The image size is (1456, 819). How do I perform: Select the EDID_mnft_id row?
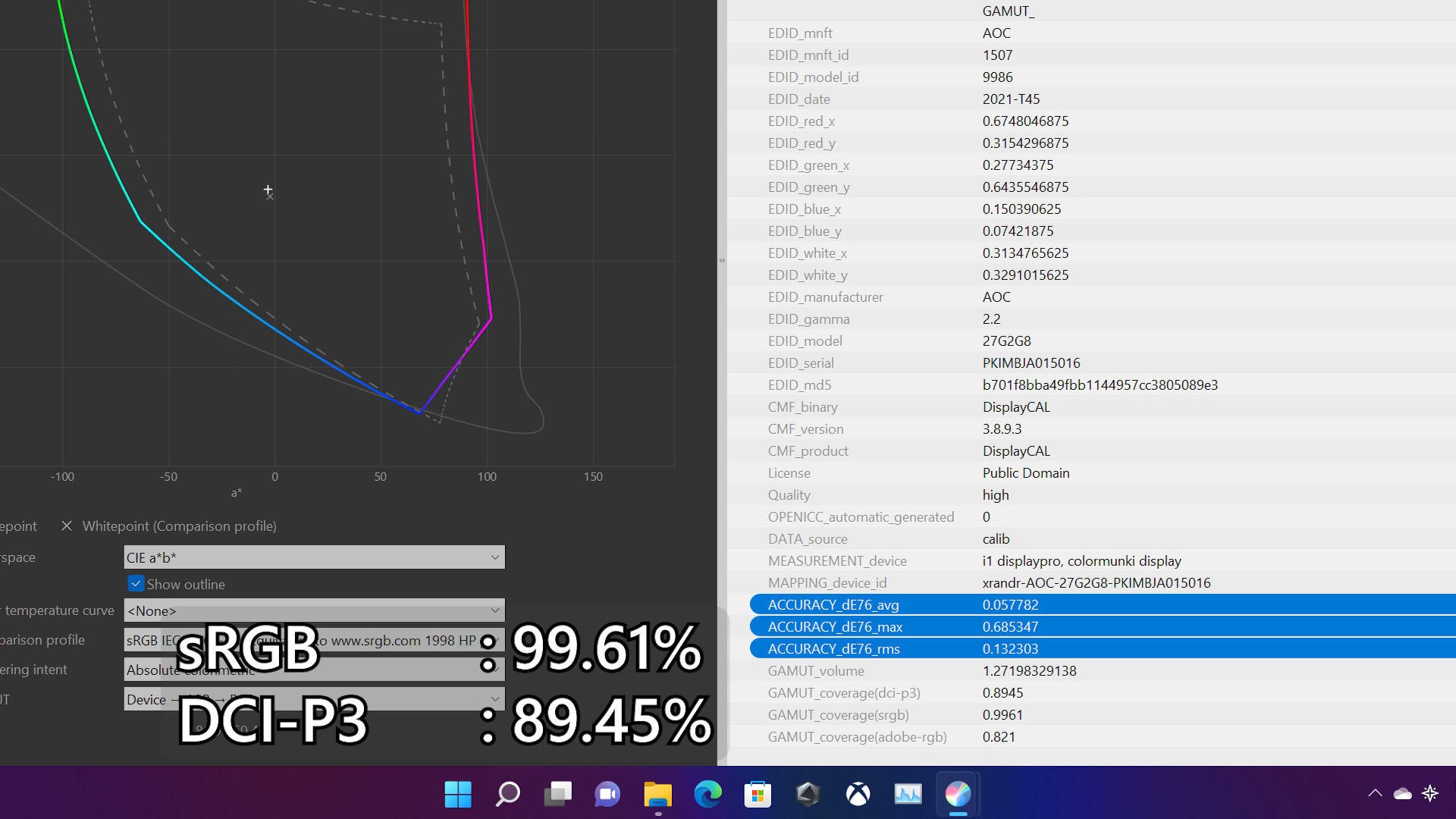tap(1091, 55)
